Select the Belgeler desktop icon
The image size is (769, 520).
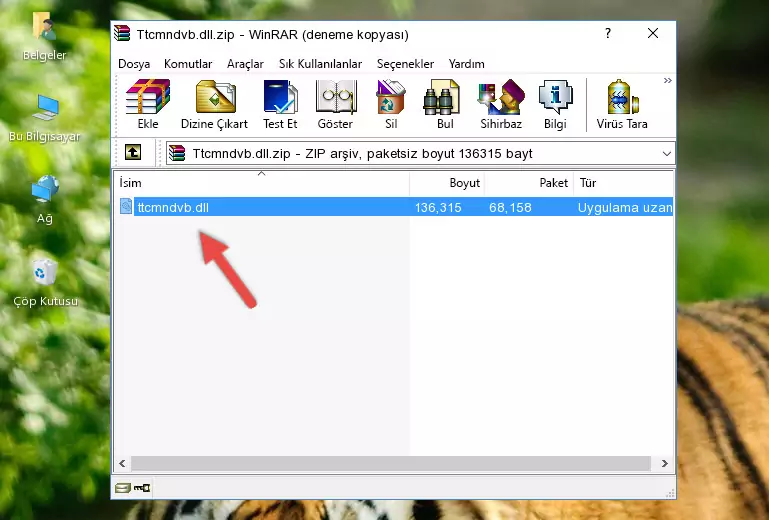tap(44, 36)
